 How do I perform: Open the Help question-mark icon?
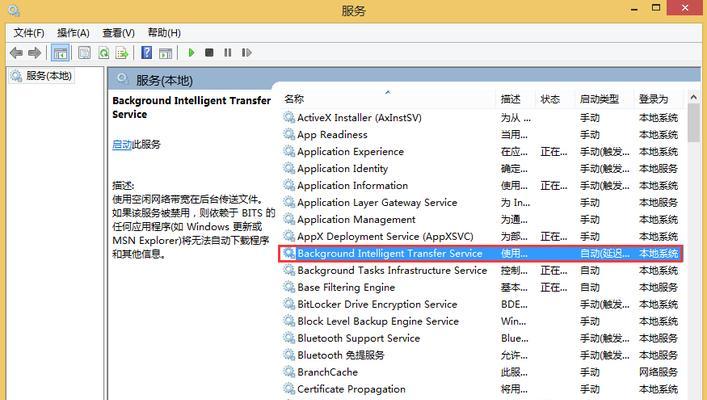(147, 53)
